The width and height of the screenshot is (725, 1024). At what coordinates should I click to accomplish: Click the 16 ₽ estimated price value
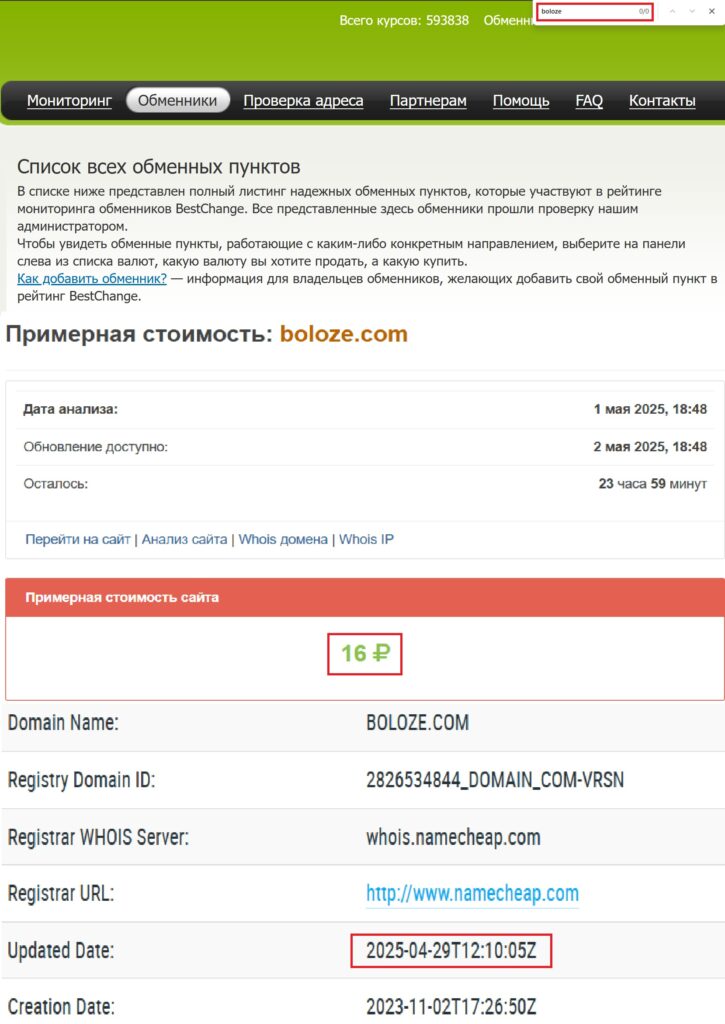click(365, 654)
